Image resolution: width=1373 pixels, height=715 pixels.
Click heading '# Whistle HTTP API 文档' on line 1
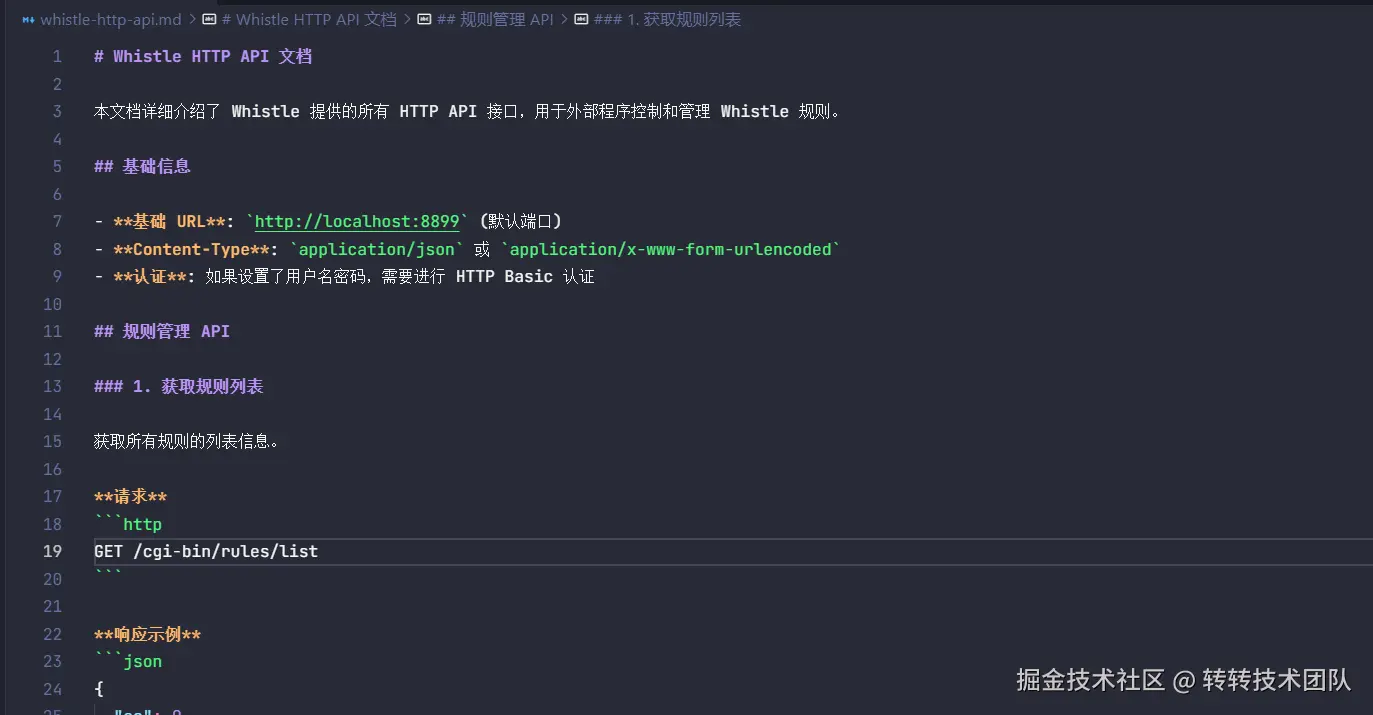(203, 56)
